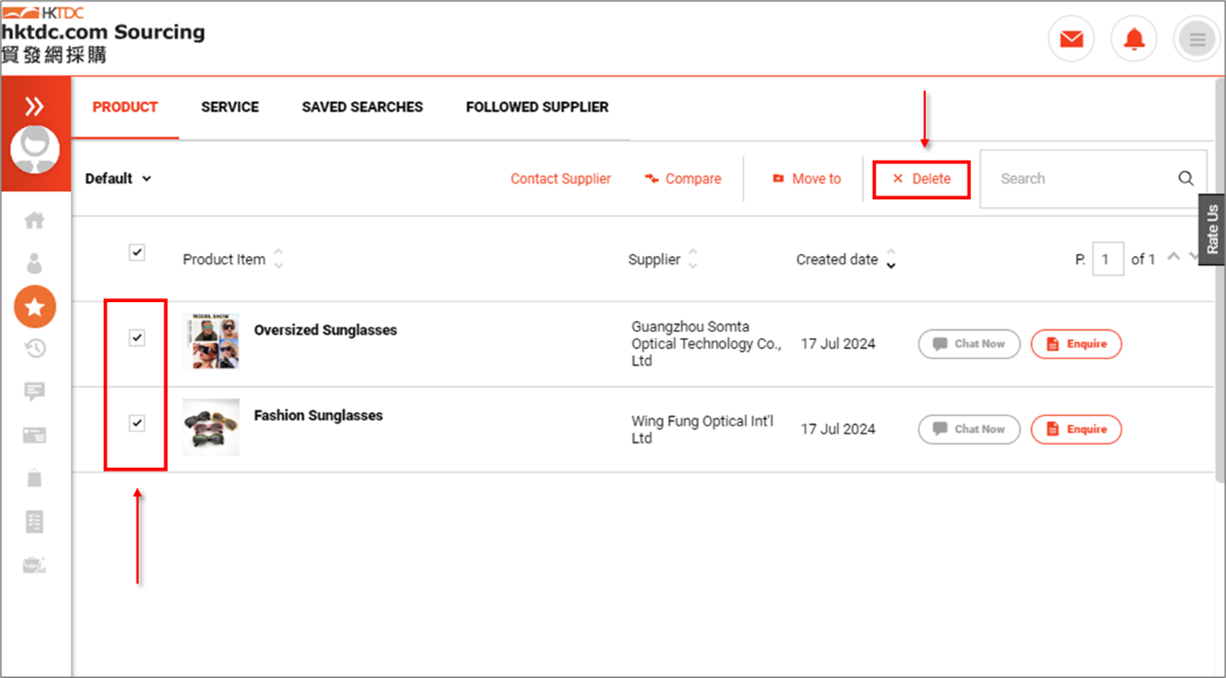This screenshot has height=678, width=1226.
Task: Click the Move to button
Action: click(x=806, y=179)
